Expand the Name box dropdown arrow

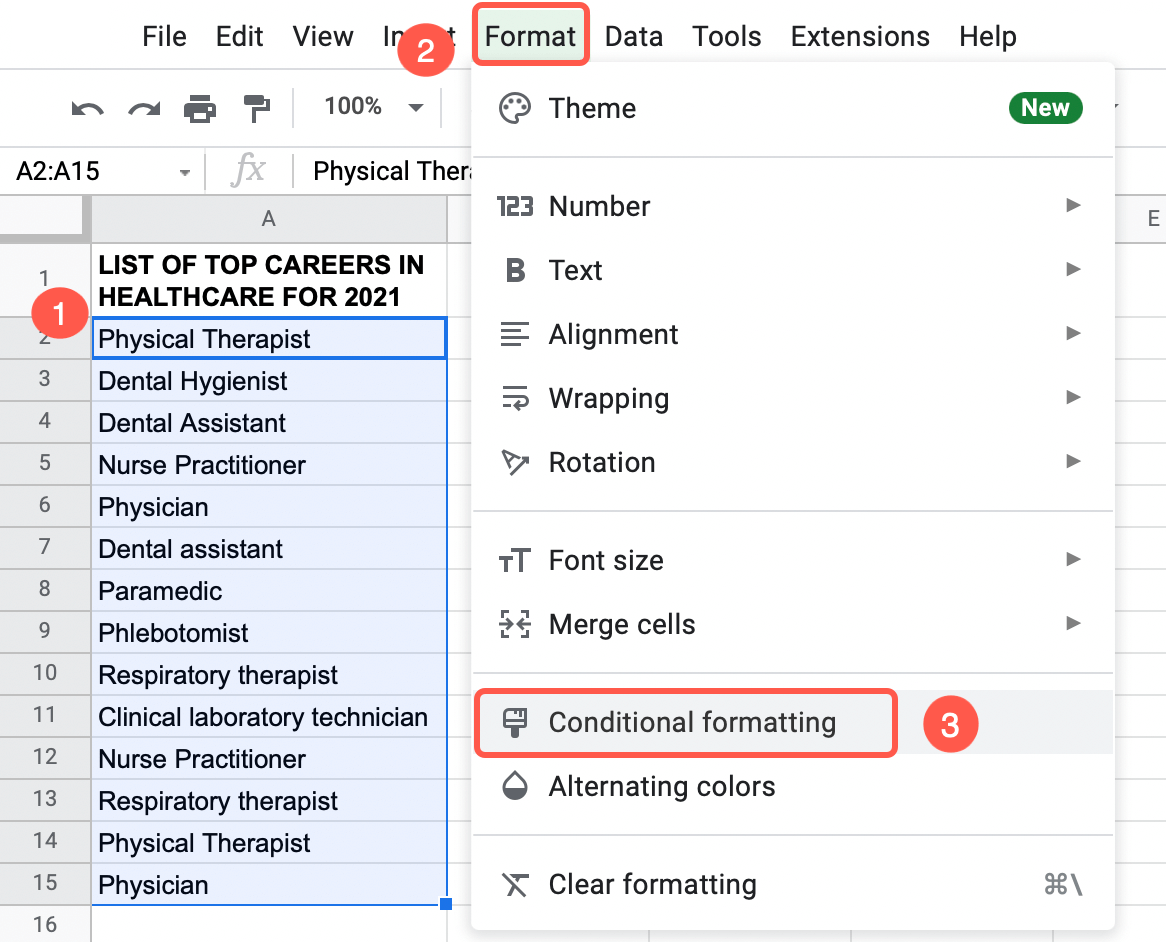click(183, 170)
